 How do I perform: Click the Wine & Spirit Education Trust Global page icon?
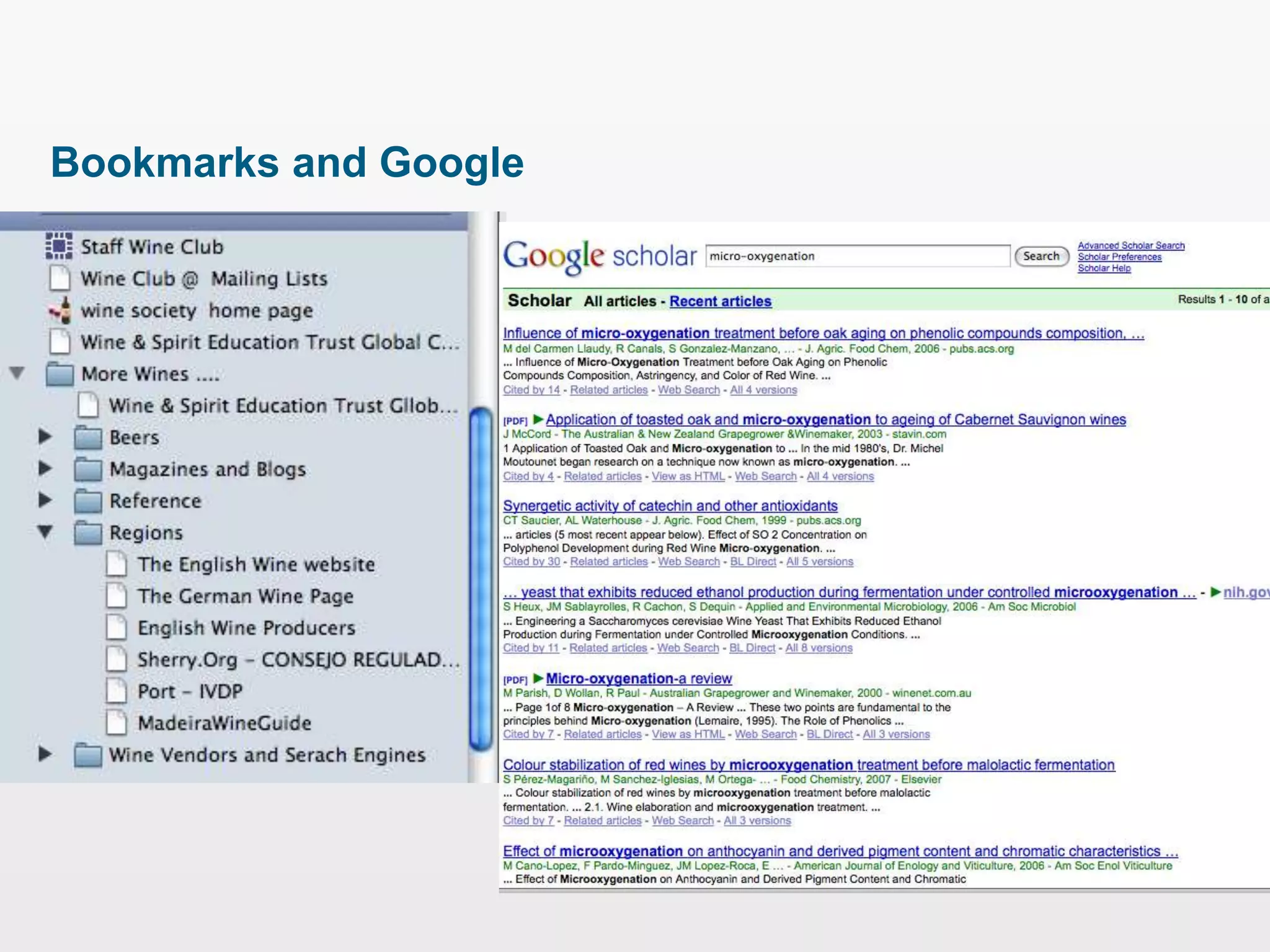(x=60, y=342)
